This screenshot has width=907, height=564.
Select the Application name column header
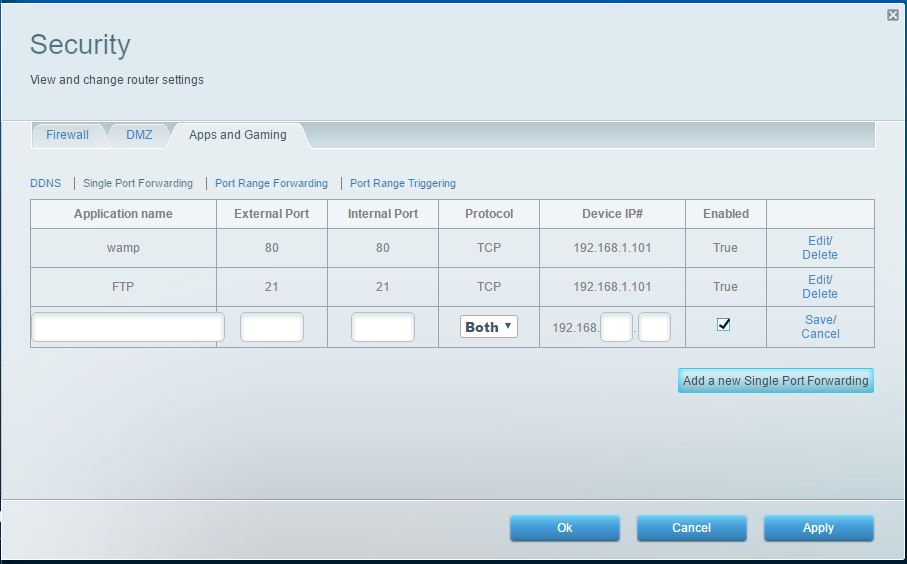123,214
